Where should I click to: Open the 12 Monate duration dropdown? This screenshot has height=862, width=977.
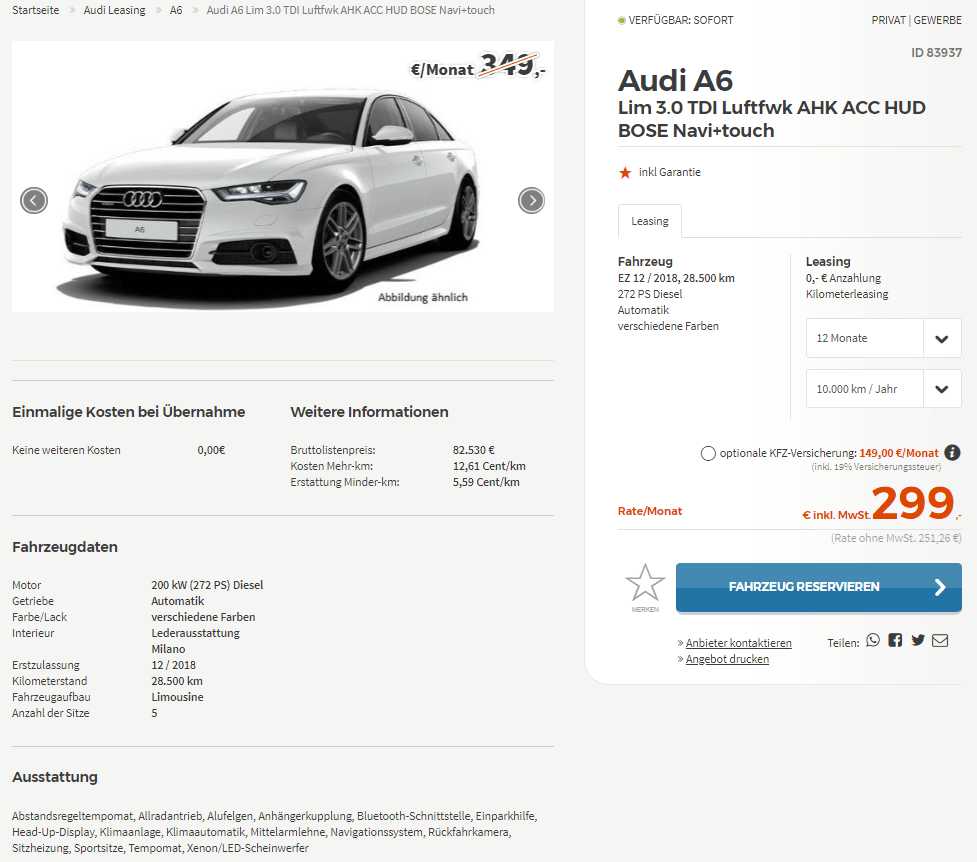[x=884, y=338]
